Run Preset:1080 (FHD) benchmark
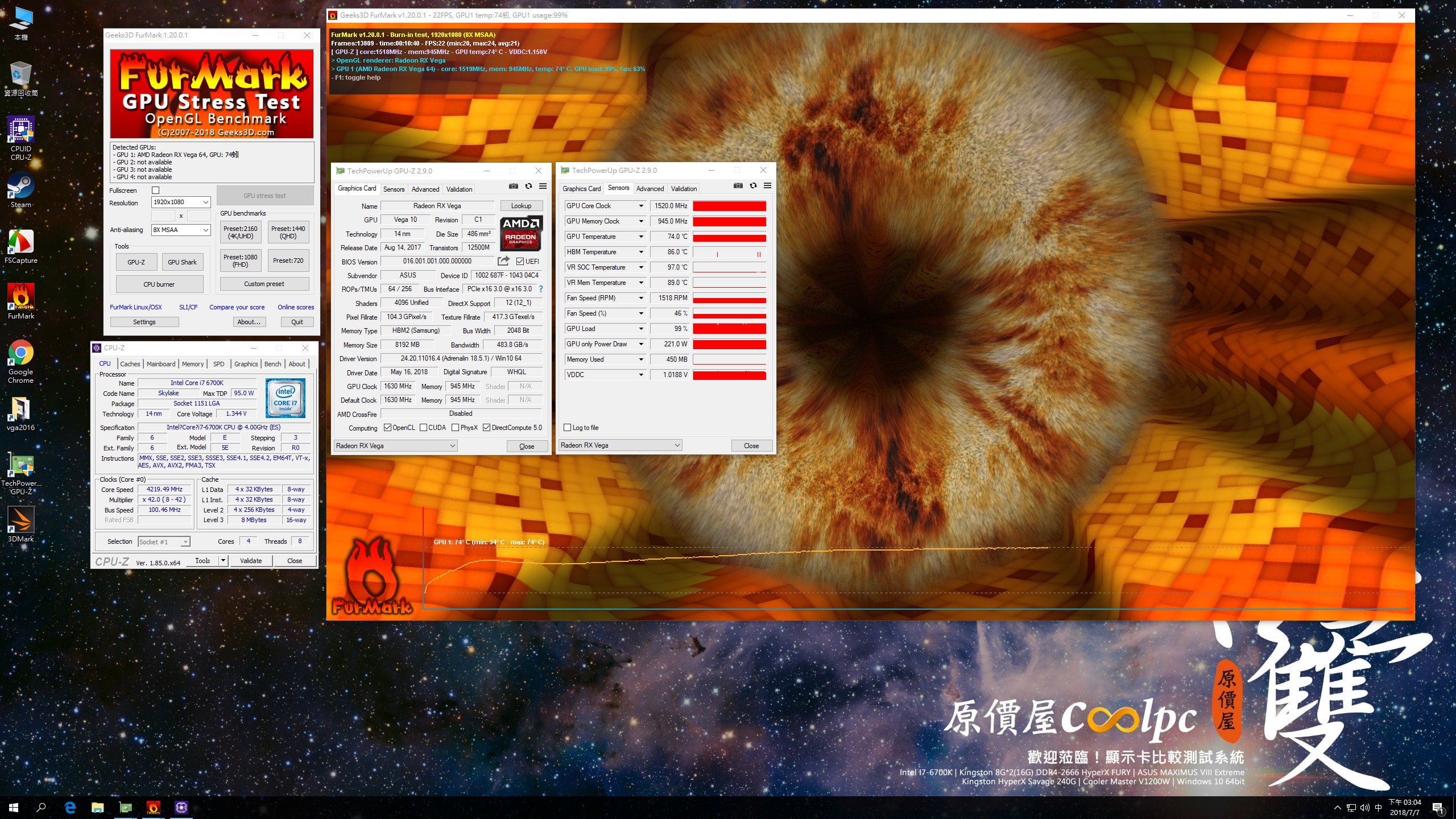The height and width of the screenshot is (819, 1456). (x=241, y=260)
